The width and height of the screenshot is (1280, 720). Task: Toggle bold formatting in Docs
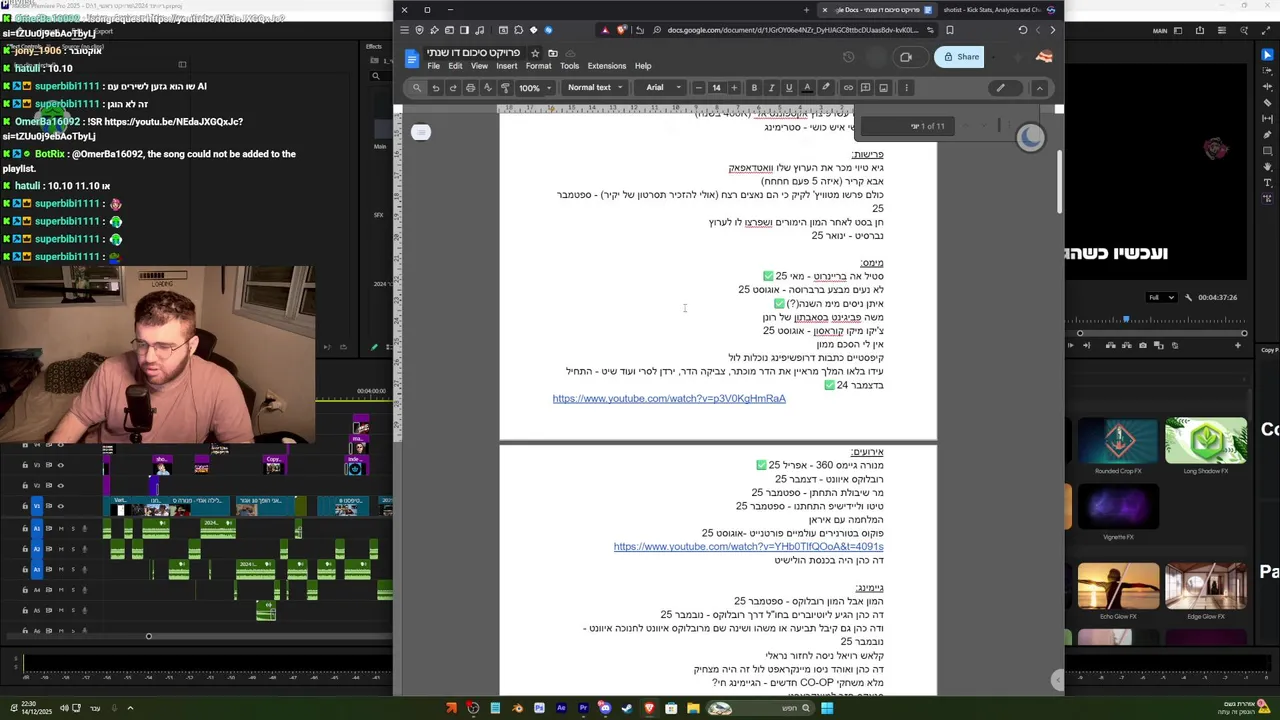coord(754,88)
